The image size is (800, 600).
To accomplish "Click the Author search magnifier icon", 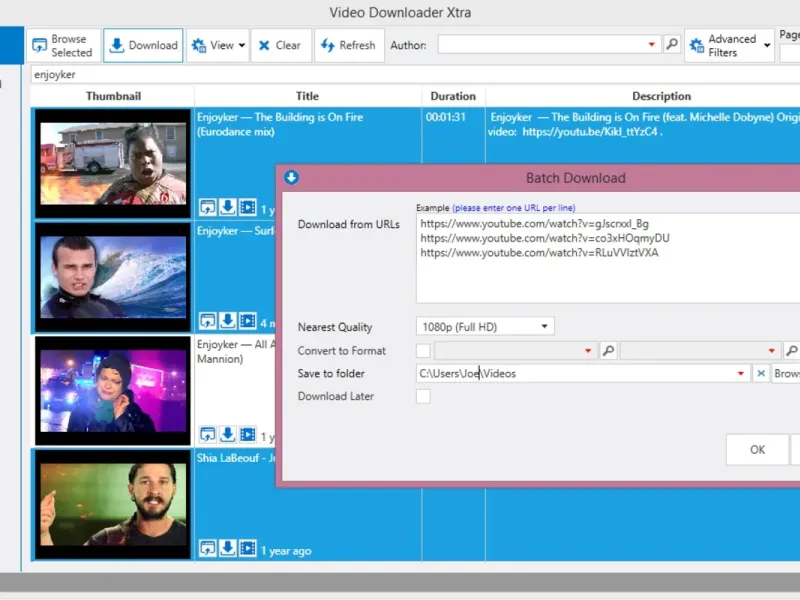I will 672,44.
